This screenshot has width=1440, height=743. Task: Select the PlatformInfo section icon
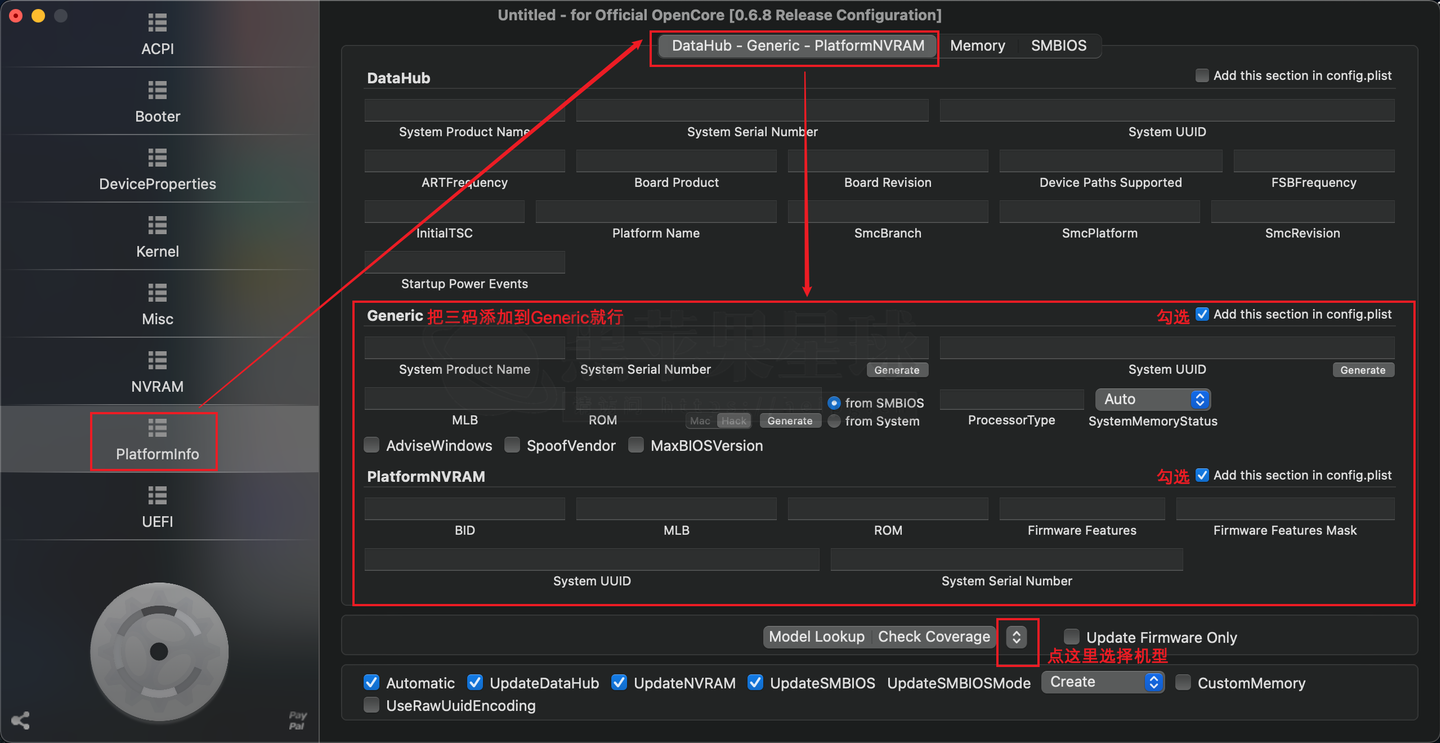pos(157,427)
